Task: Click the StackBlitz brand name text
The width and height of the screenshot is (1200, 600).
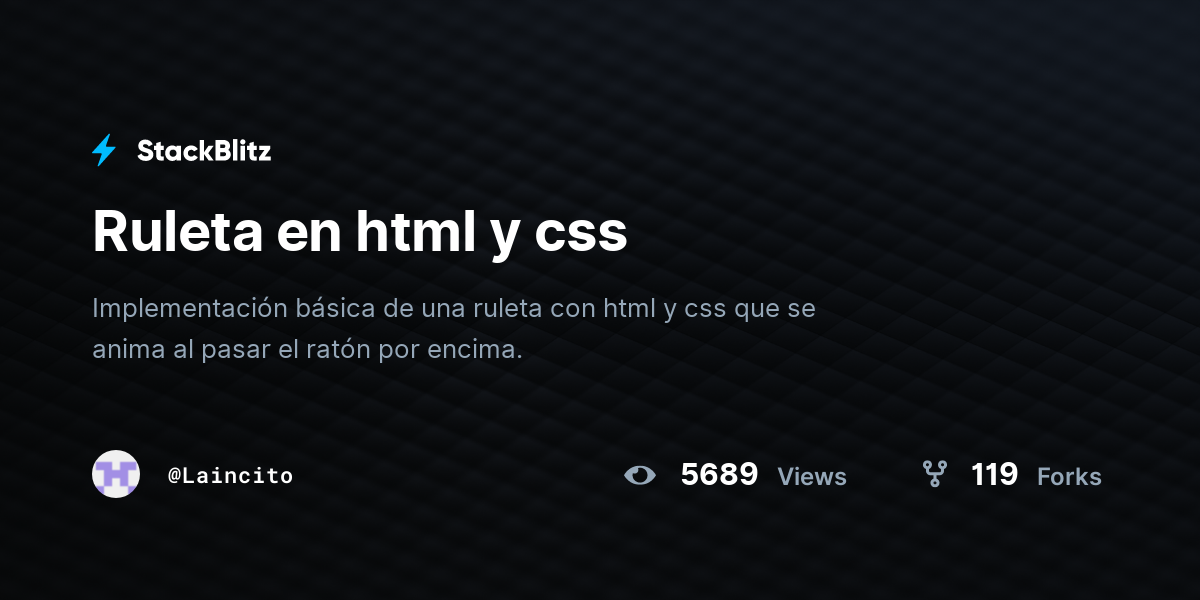Action: 204,151
